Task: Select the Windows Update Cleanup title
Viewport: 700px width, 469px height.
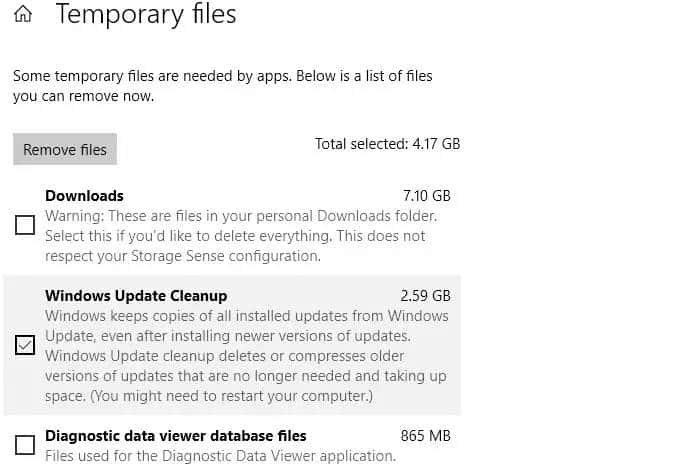Action: [136, 296]
